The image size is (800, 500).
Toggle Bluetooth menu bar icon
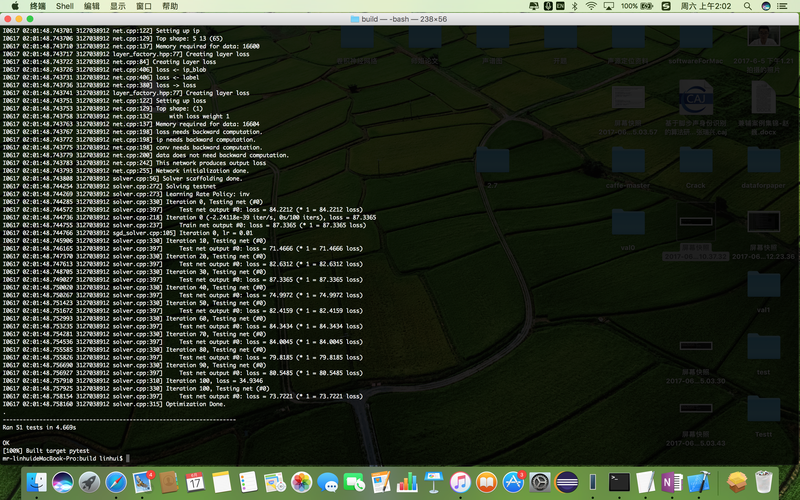click(574, 6)
